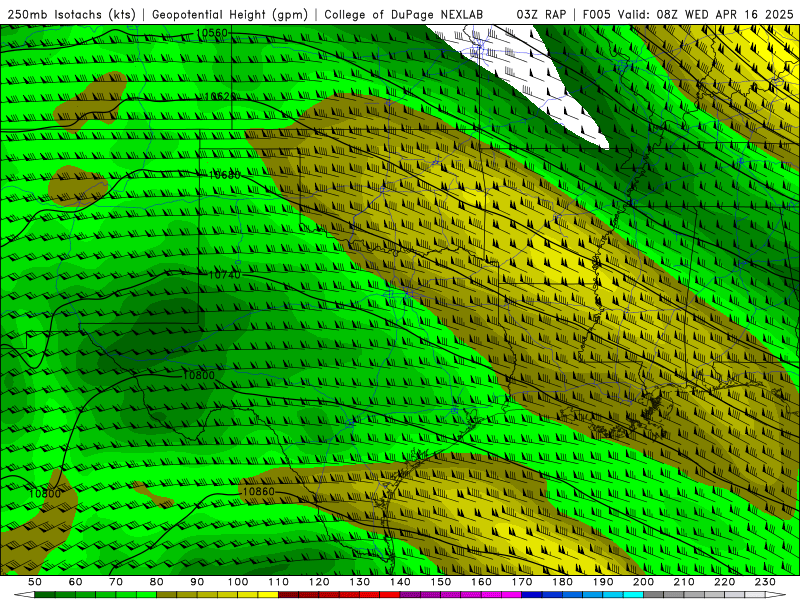
Task: Click the 150 kts color scale label
Action: [x=441, y=582]
